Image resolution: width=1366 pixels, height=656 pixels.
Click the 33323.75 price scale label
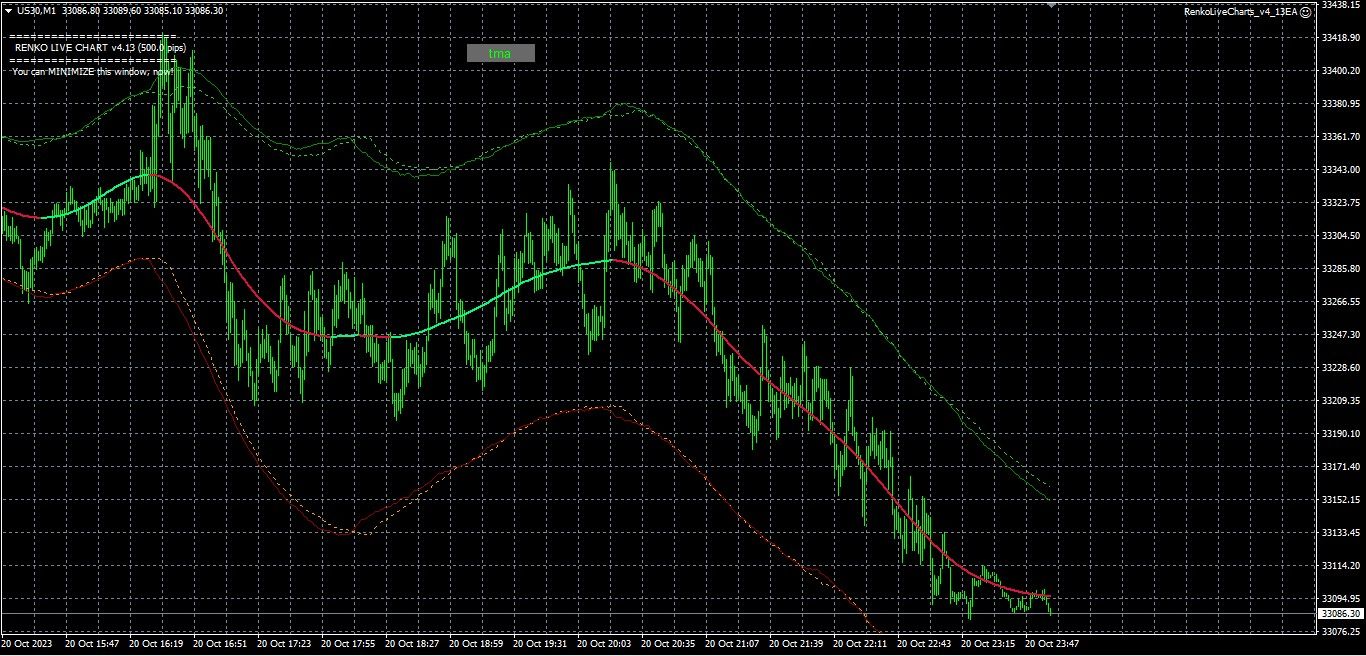(x=1340, y=203)
